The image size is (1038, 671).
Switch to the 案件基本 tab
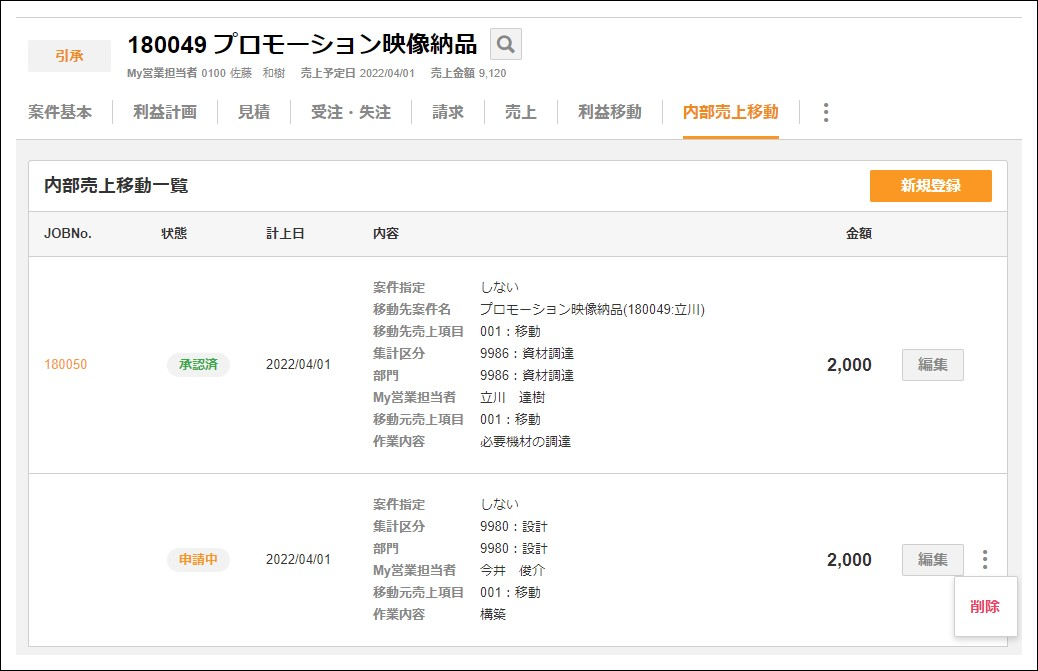coord(60,112)
